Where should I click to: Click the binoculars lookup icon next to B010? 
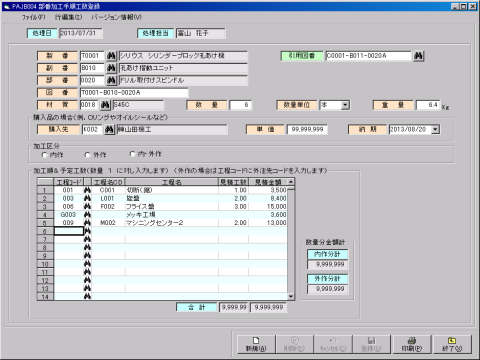[111, 68]
